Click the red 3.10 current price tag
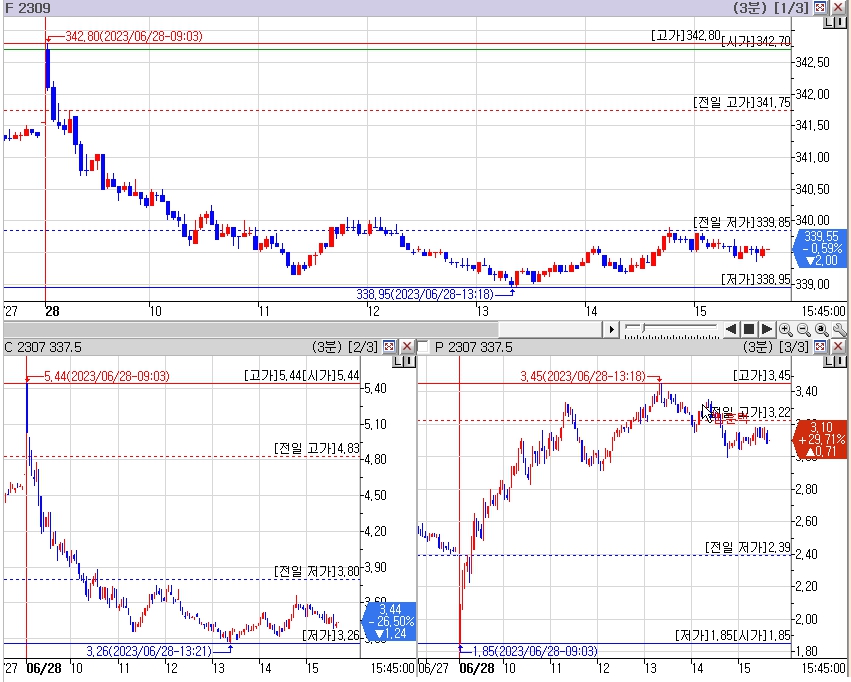 click(x=821, y=439)
